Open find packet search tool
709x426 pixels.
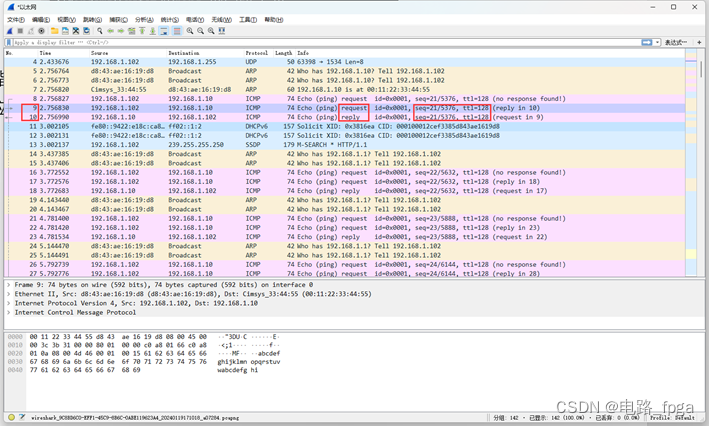(99, 31)
